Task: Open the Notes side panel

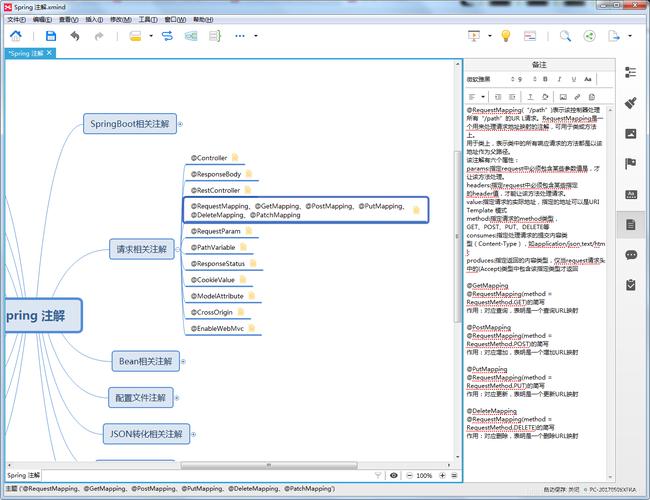Action: [631, 225]
